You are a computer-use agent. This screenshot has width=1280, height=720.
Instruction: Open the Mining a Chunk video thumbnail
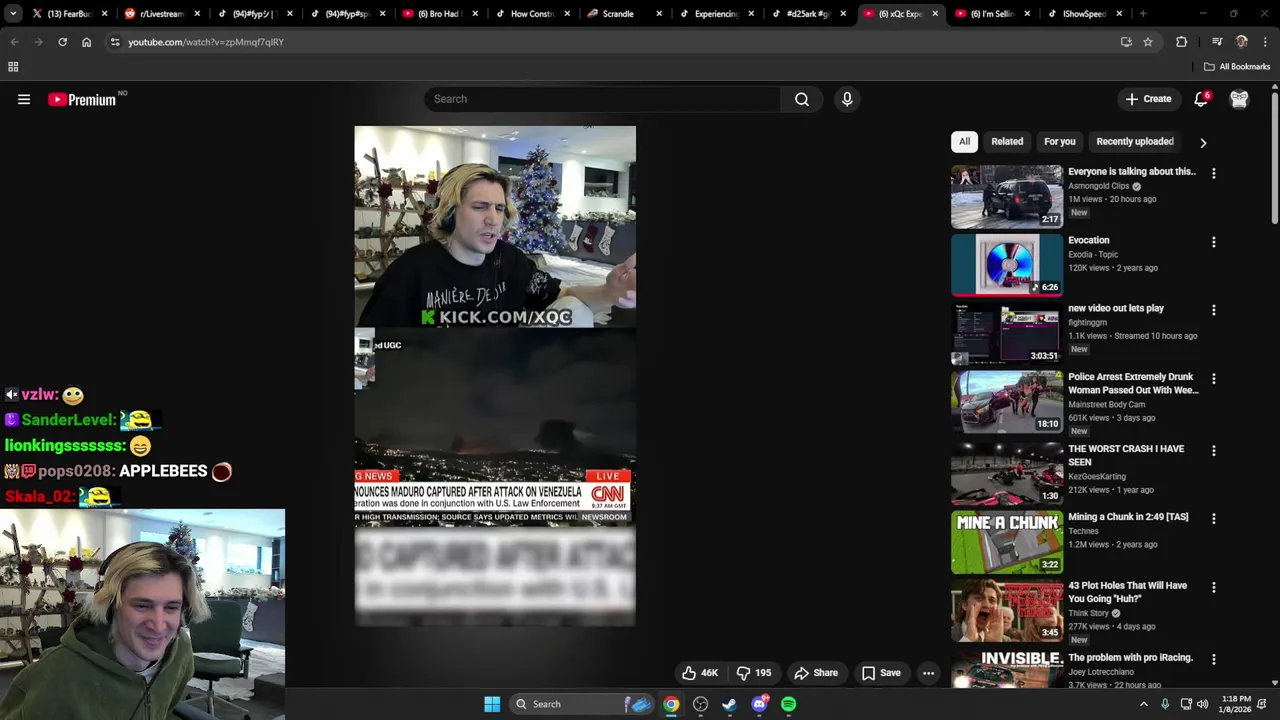coord(1006,543)
